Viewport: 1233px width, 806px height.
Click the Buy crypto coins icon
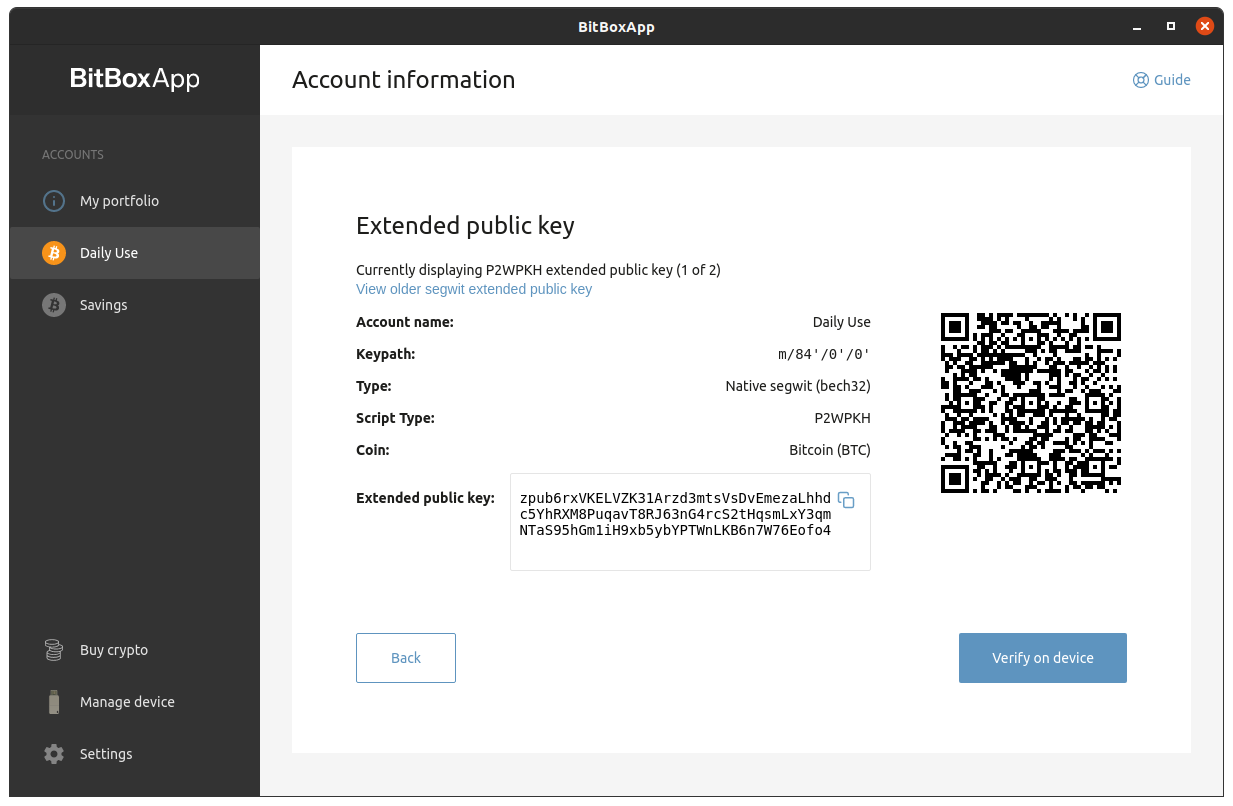(x=54, y=650)
